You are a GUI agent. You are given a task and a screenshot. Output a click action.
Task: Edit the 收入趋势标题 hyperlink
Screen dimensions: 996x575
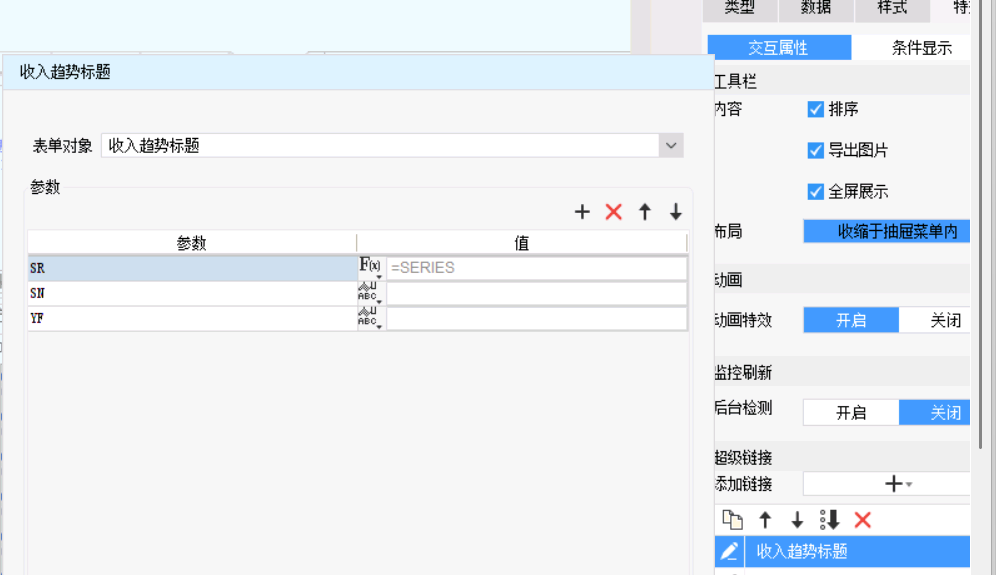[729, 551]
